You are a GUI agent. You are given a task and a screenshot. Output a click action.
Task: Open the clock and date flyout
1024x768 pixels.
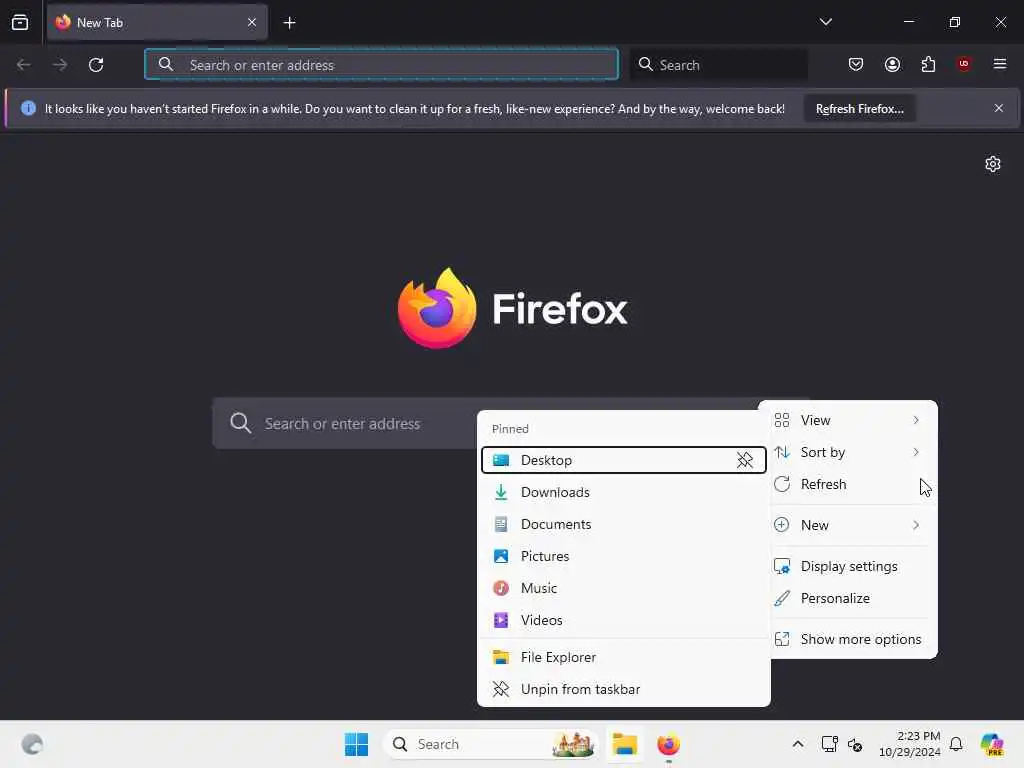pyautogui.click(x=909, y=744)
